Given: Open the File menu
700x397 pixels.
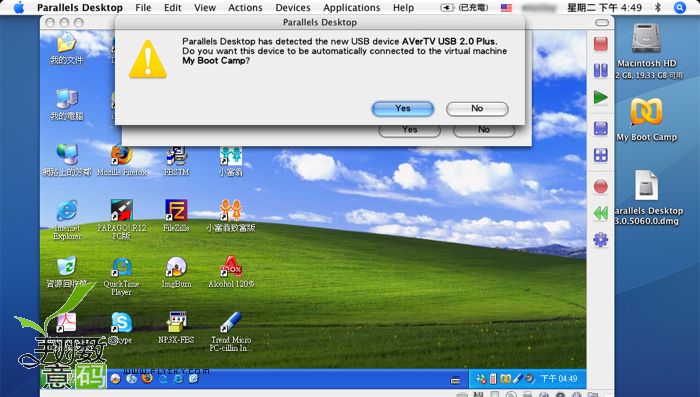Looking at the screenshot, I should point(143,8).
